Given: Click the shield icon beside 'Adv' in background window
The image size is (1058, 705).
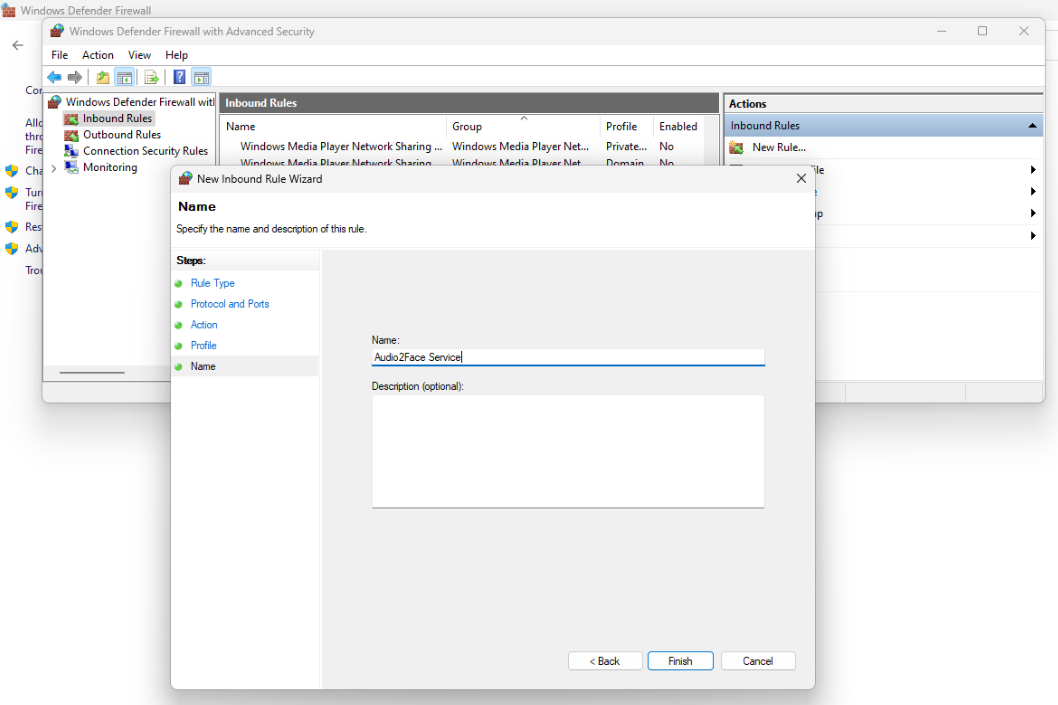Looking at the screenshot, I should pyautogui.click(x=11, y=248).
